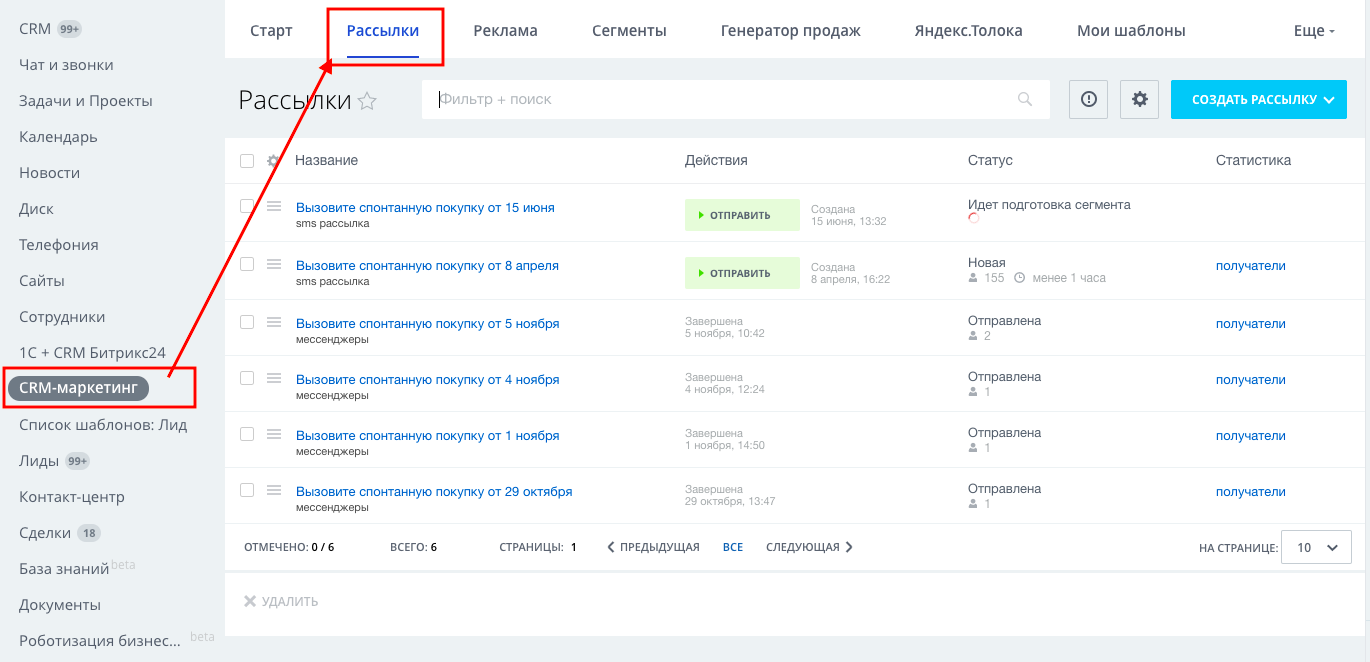The width and height of the screenshot is (1370, 662).
Task: Click the favorites star next to Рассылки title
Action: click(x=367, y=100)
